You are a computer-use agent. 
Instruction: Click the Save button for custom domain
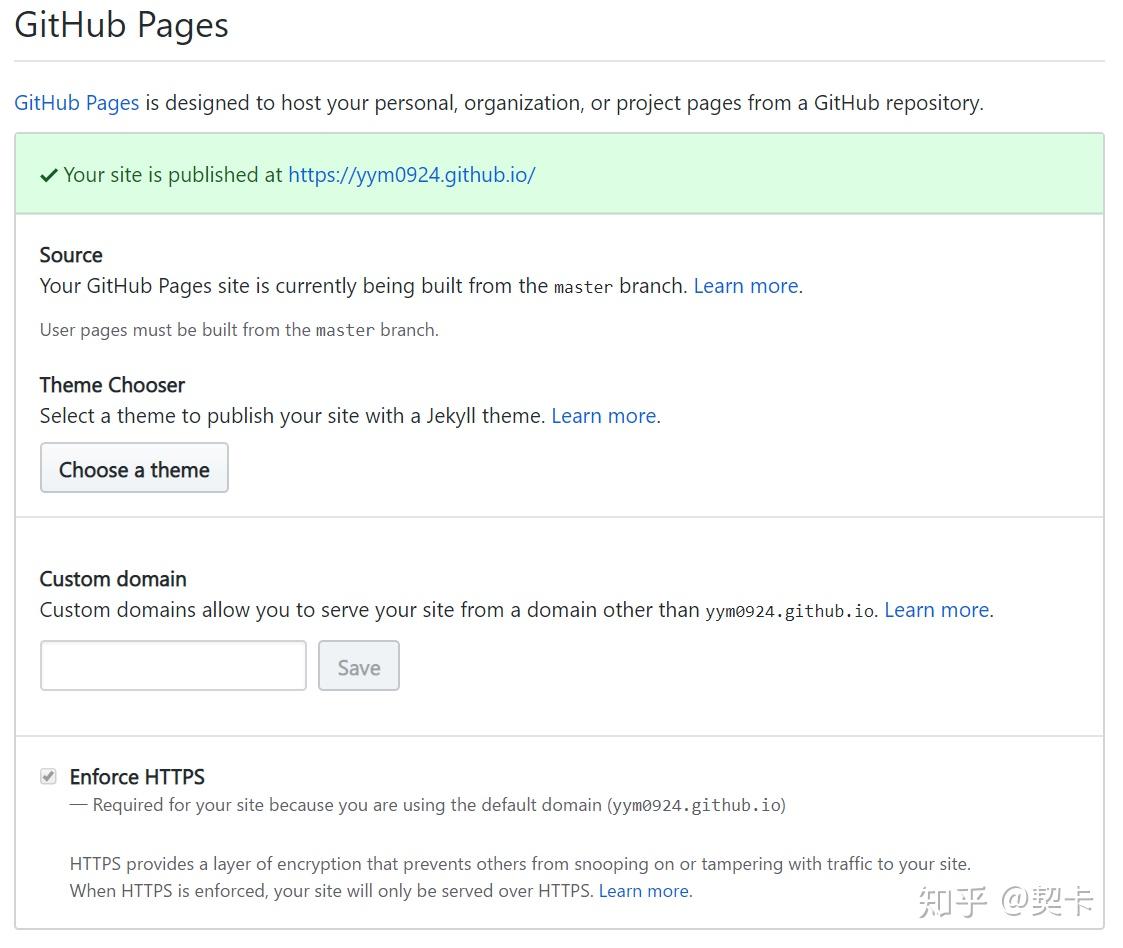point(358,665)
